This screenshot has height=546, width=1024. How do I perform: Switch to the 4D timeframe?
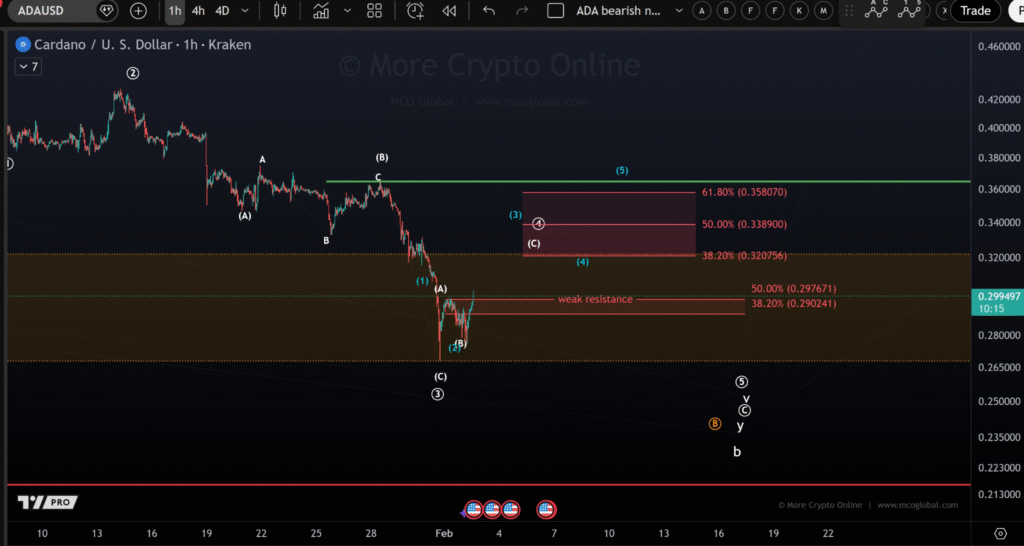(x=223, y=10)
